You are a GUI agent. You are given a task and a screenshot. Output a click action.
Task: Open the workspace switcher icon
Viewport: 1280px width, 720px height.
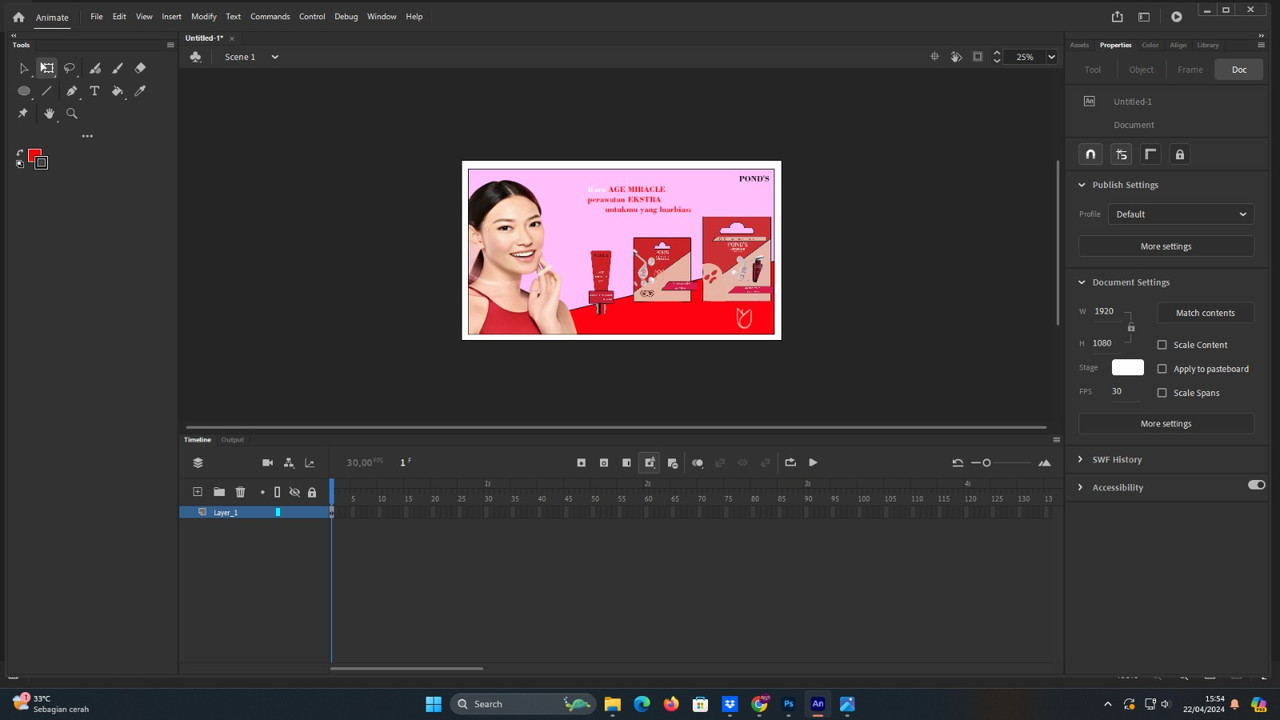pos(1144,17)
